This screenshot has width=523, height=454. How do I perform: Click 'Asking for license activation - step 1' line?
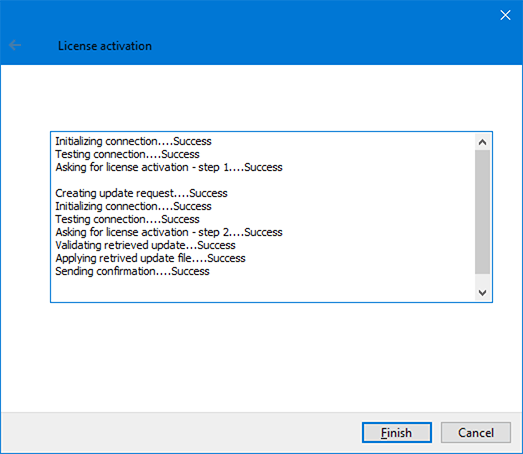tap(169, 167)
